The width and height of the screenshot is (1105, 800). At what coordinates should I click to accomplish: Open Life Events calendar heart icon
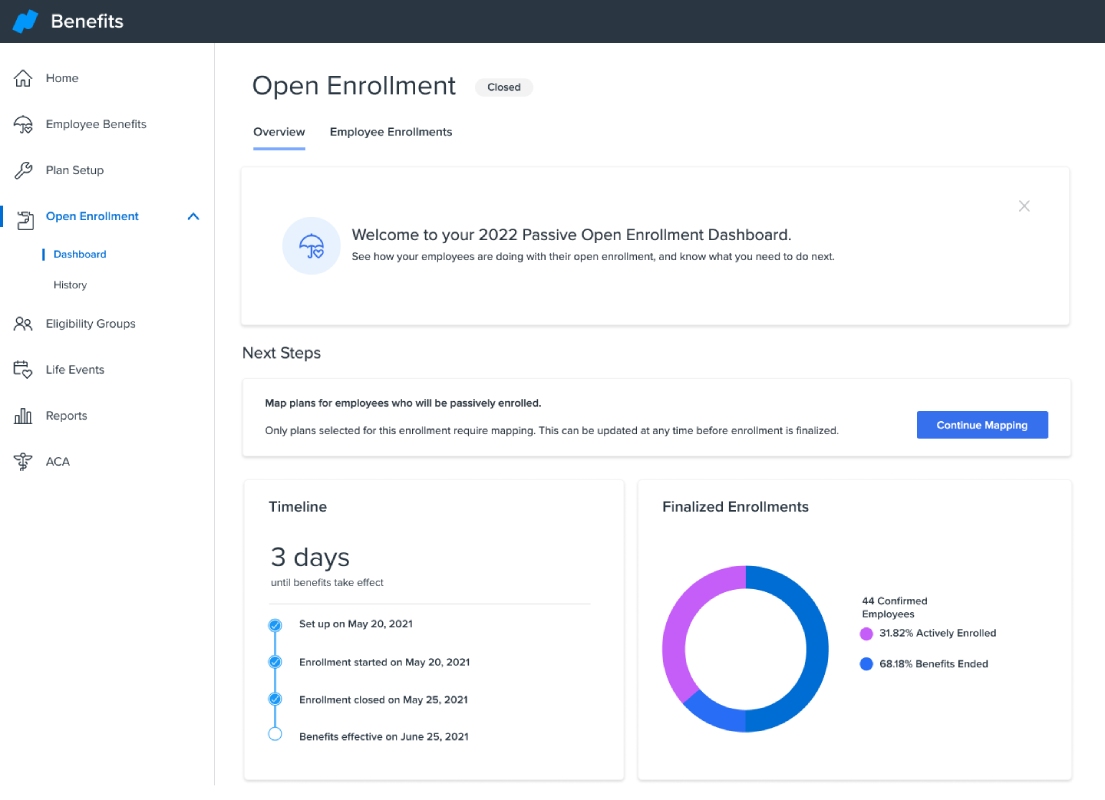pyautogui.click(x=23, y=369)
